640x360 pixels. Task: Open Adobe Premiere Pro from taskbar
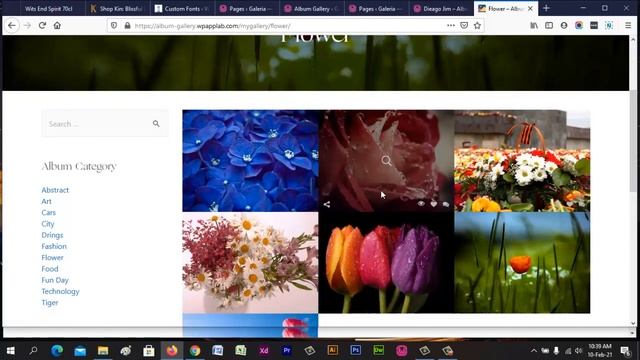287,350
